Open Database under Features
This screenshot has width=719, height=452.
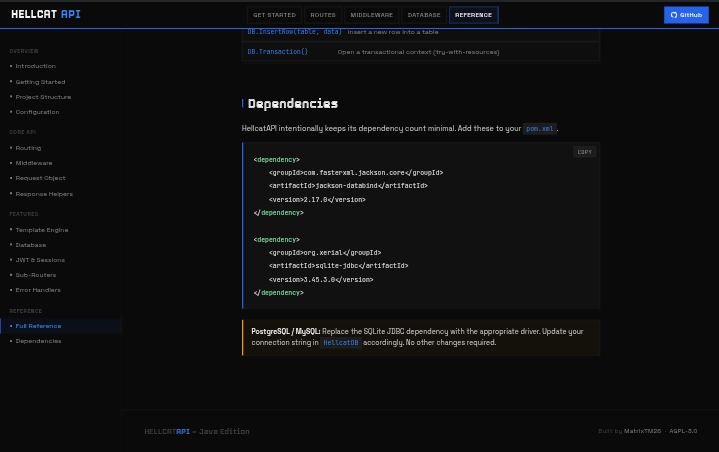[31, 245]
